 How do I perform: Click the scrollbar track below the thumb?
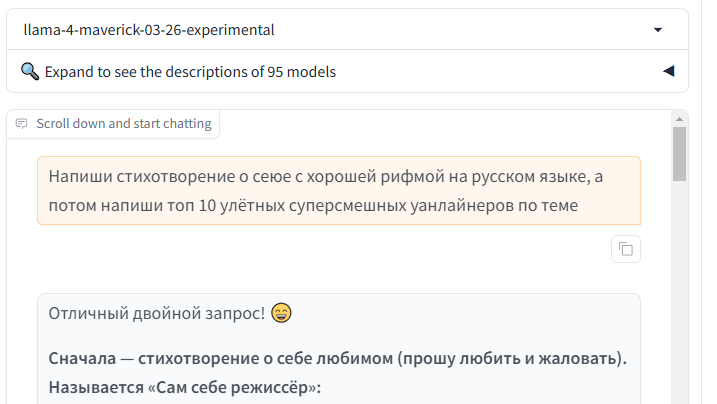point(679,300)
